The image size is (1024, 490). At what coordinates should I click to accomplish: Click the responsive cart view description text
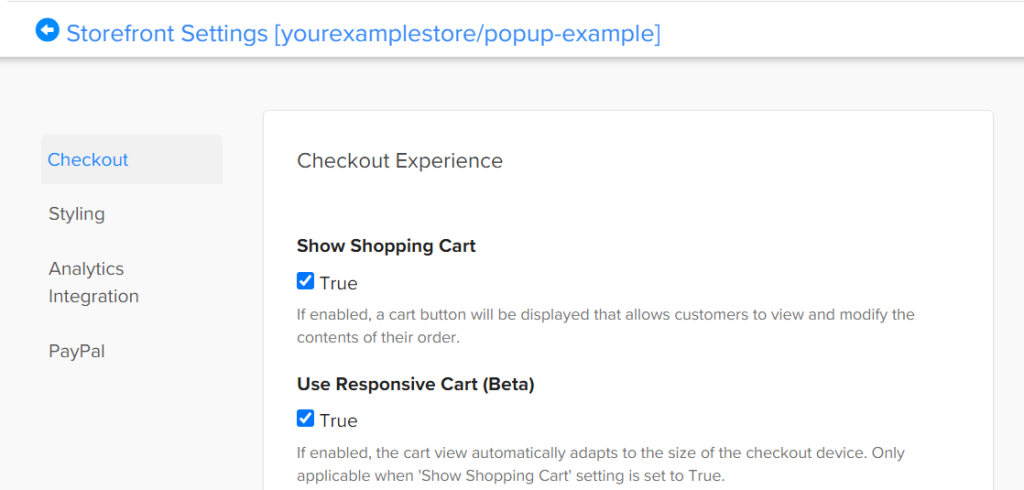pyautogui.click(x=601, y=464)
